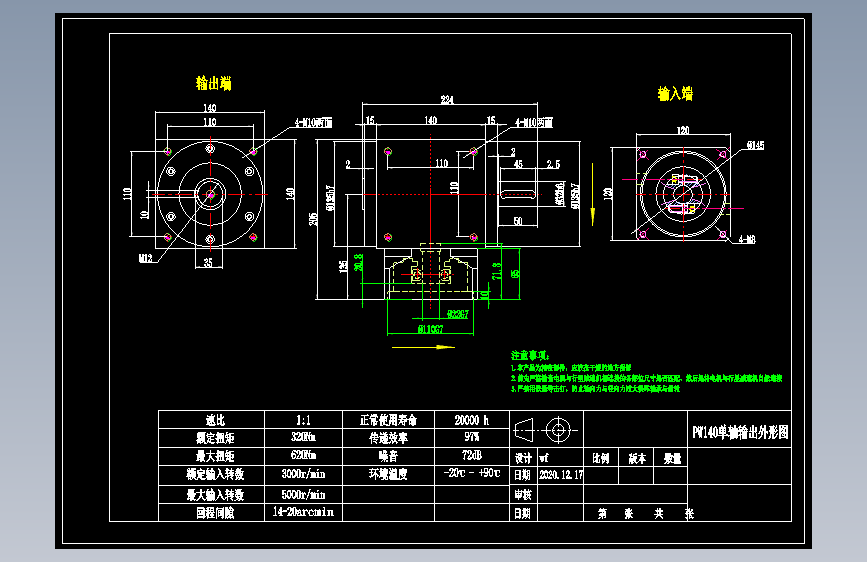Click the 305 height dimension
Viewport: 867px width, 562px height.
click(x=314, y=219)
